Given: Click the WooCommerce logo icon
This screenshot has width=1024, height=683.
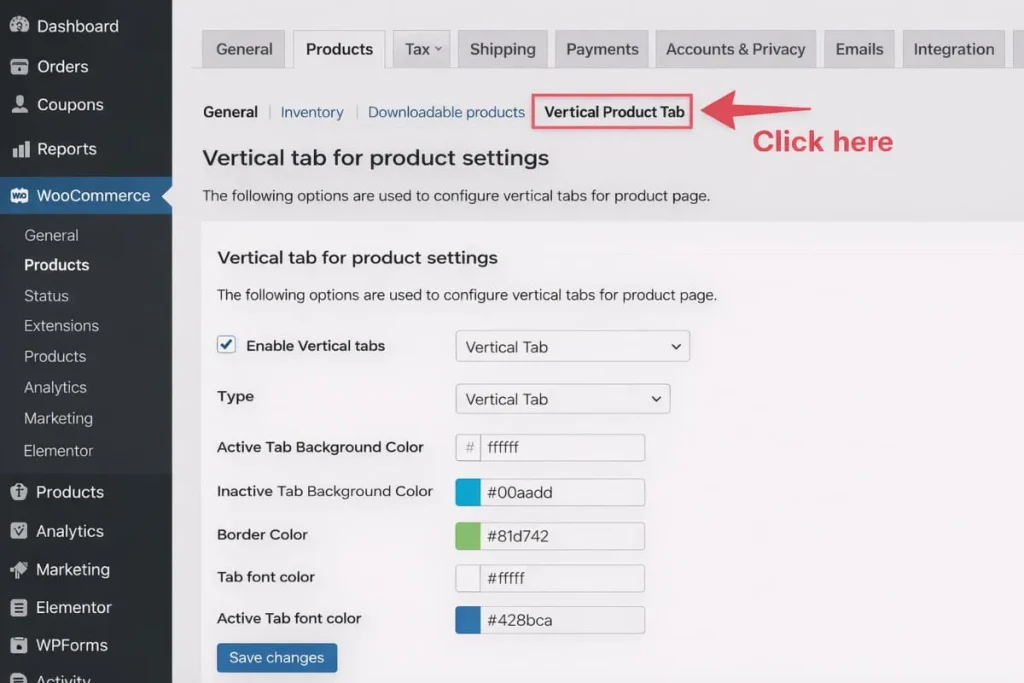Looking at the screenshot, I should [20, 195].
